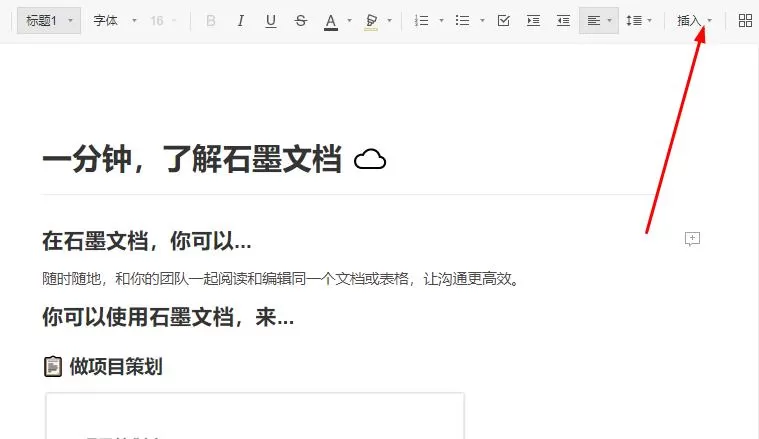Add a comment using the comment icon
759x439 pixels.
coord(692,239)
